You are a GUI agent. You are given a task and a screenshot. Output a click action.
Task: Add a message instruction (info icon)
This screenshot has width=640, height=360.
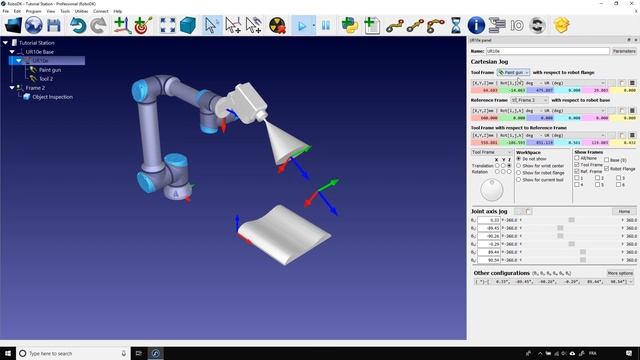coord(476,25)
